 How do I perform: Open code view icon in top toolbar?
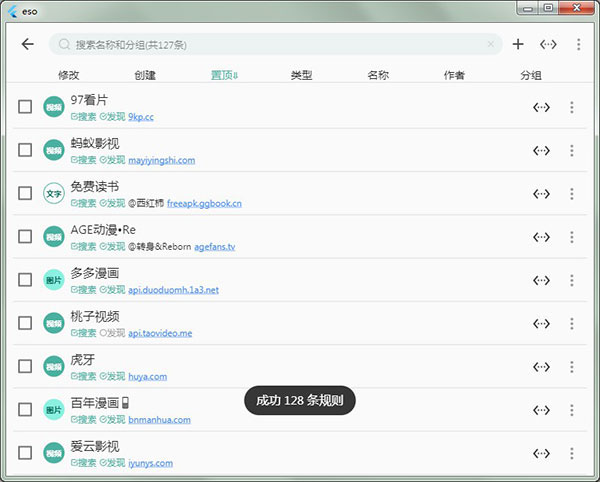(548, 44)
